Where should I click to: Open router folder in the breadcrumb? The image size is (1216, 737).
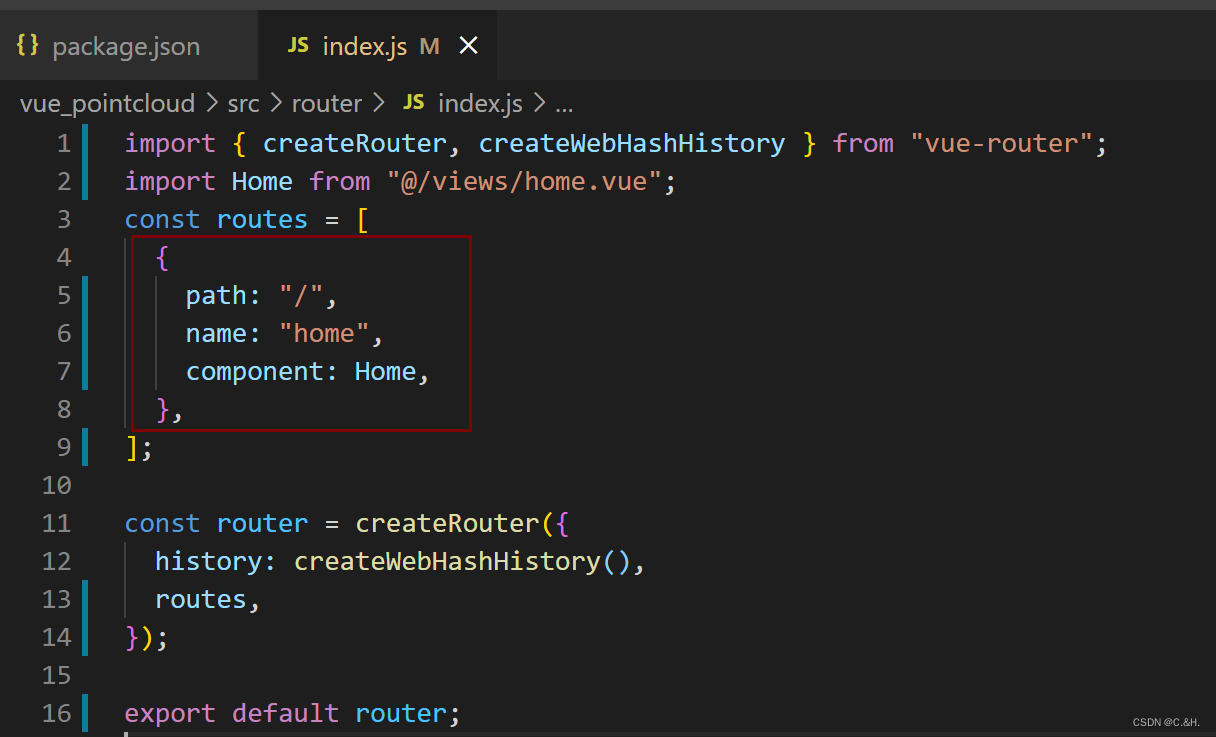[327, 103]
